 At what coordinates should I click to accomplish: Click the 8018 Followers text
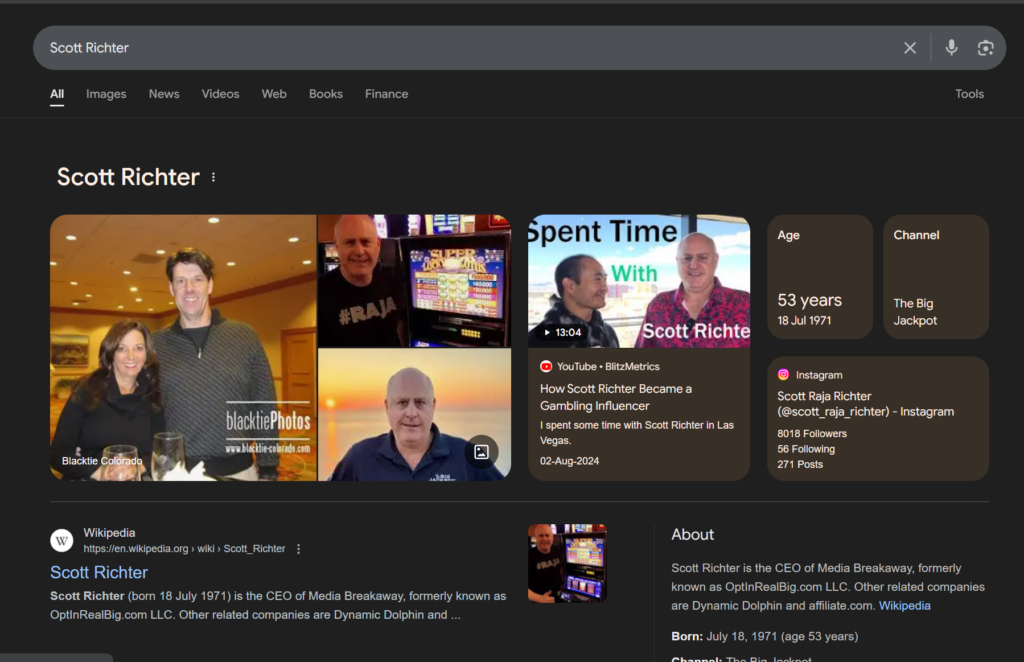812,433
